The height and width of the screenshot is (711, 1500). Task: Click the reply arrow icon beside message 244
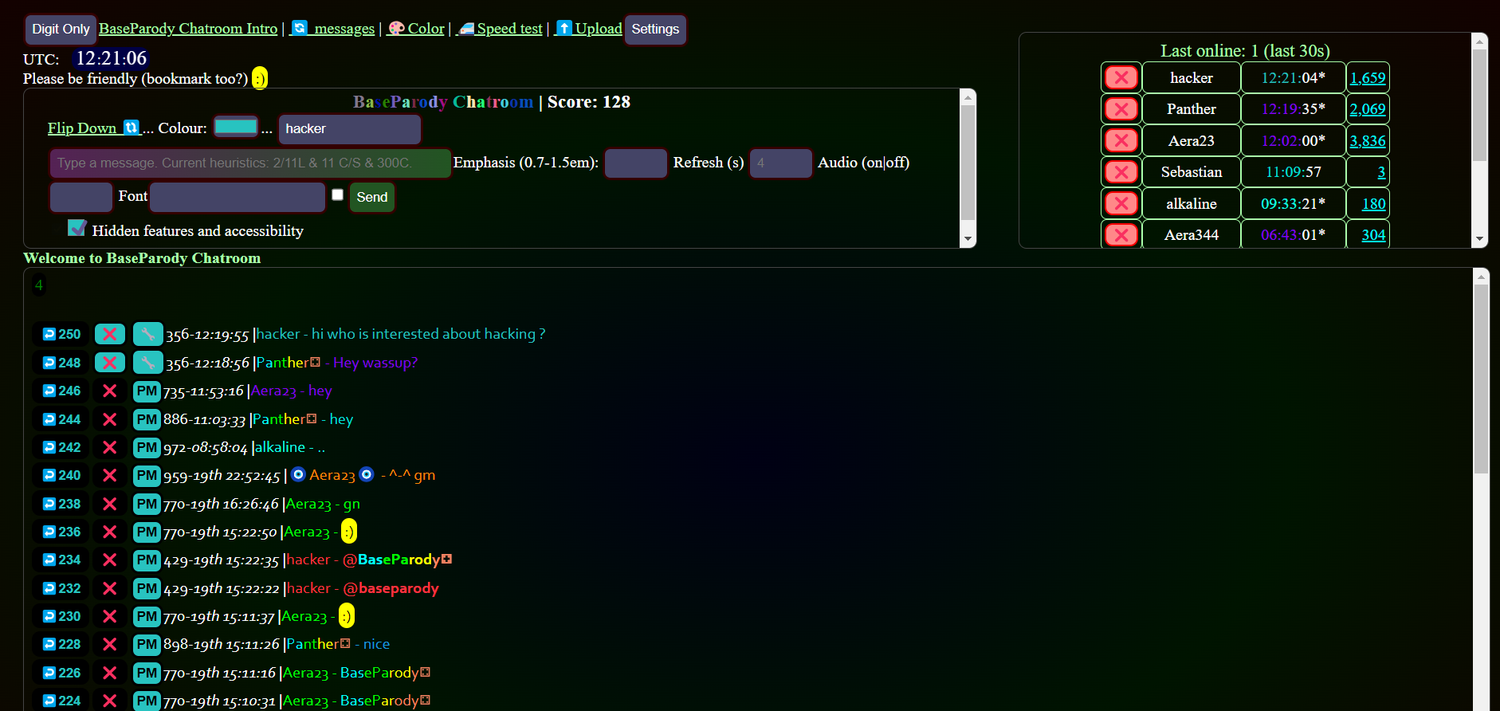[48, 419]
